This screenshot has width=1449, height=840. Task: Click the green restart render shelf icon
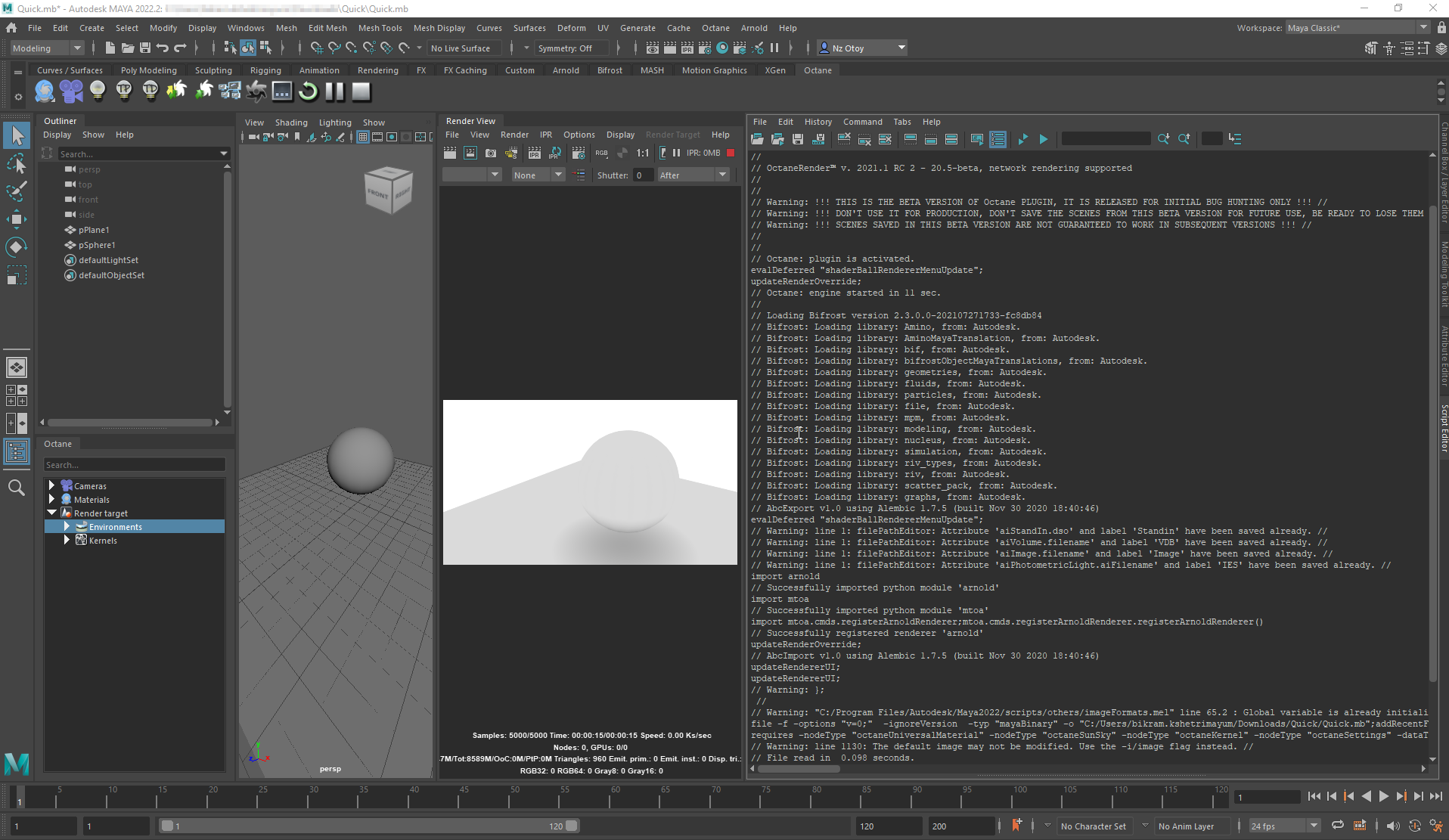[308, 91]
